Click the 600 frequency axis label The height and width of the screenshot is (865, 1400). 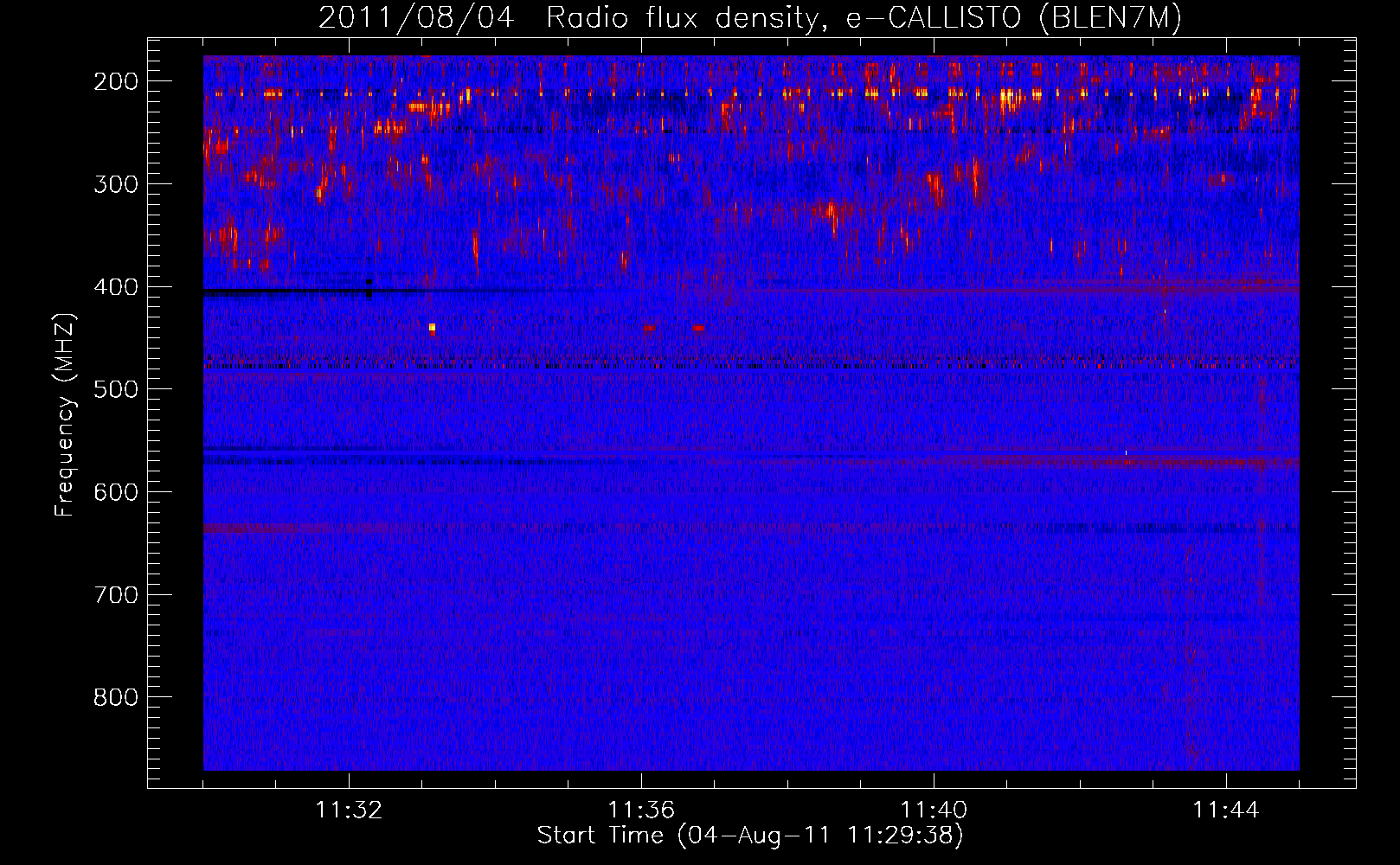coord(116,492)
